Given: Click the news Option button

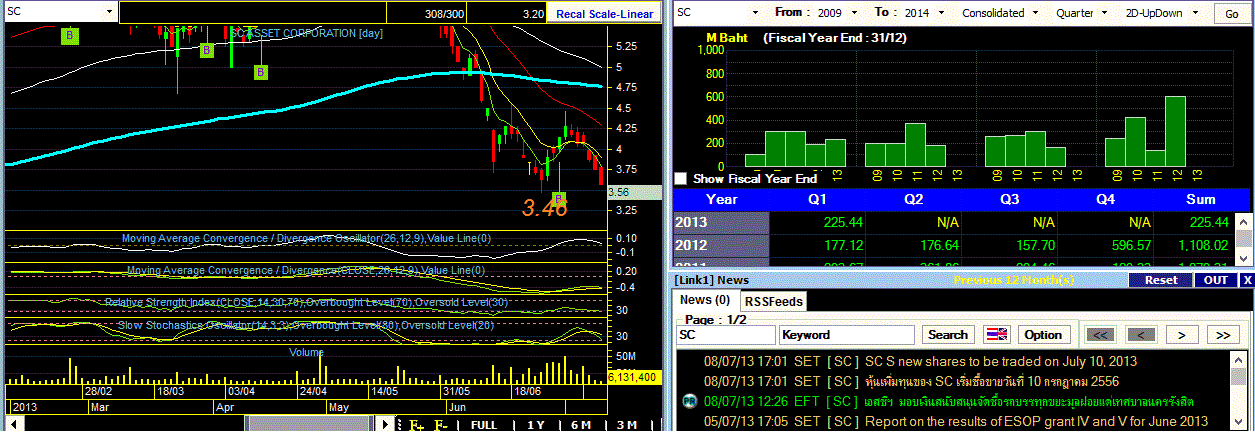Looking at the screenshot, I should point(1043,335).
